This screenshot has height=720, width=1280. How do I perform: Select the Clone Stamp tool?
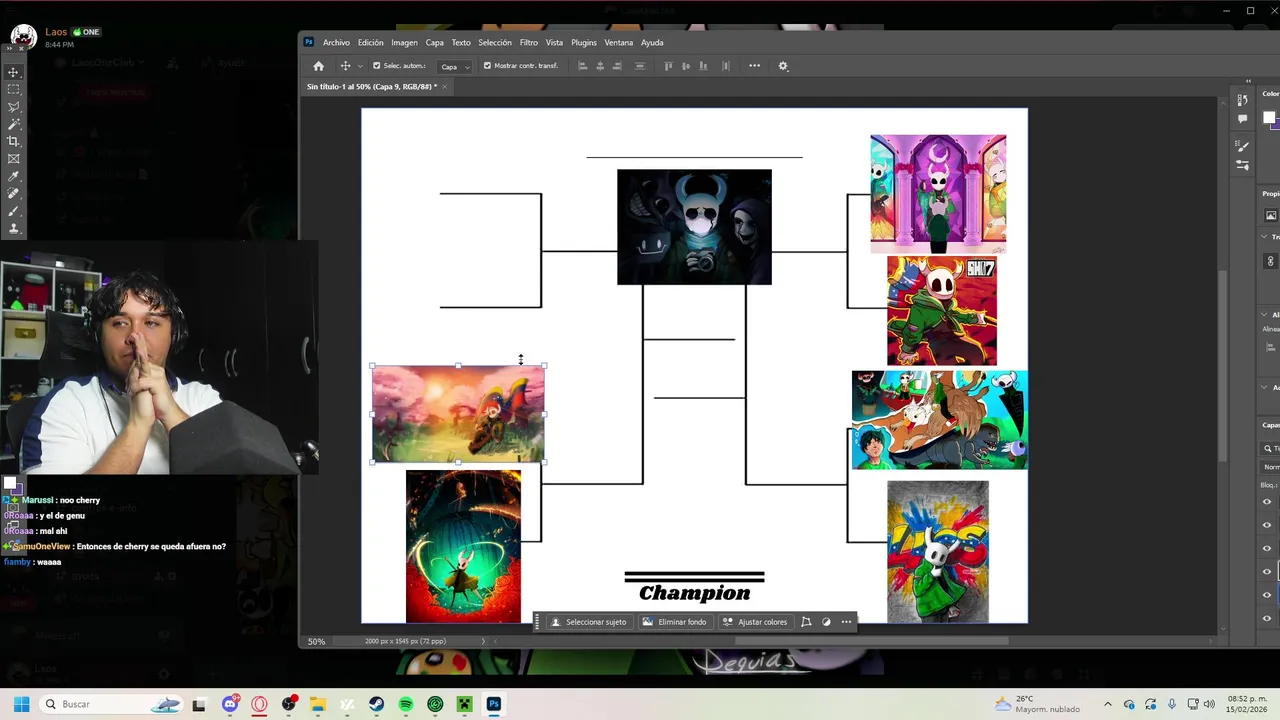click(x=13, y=228)
